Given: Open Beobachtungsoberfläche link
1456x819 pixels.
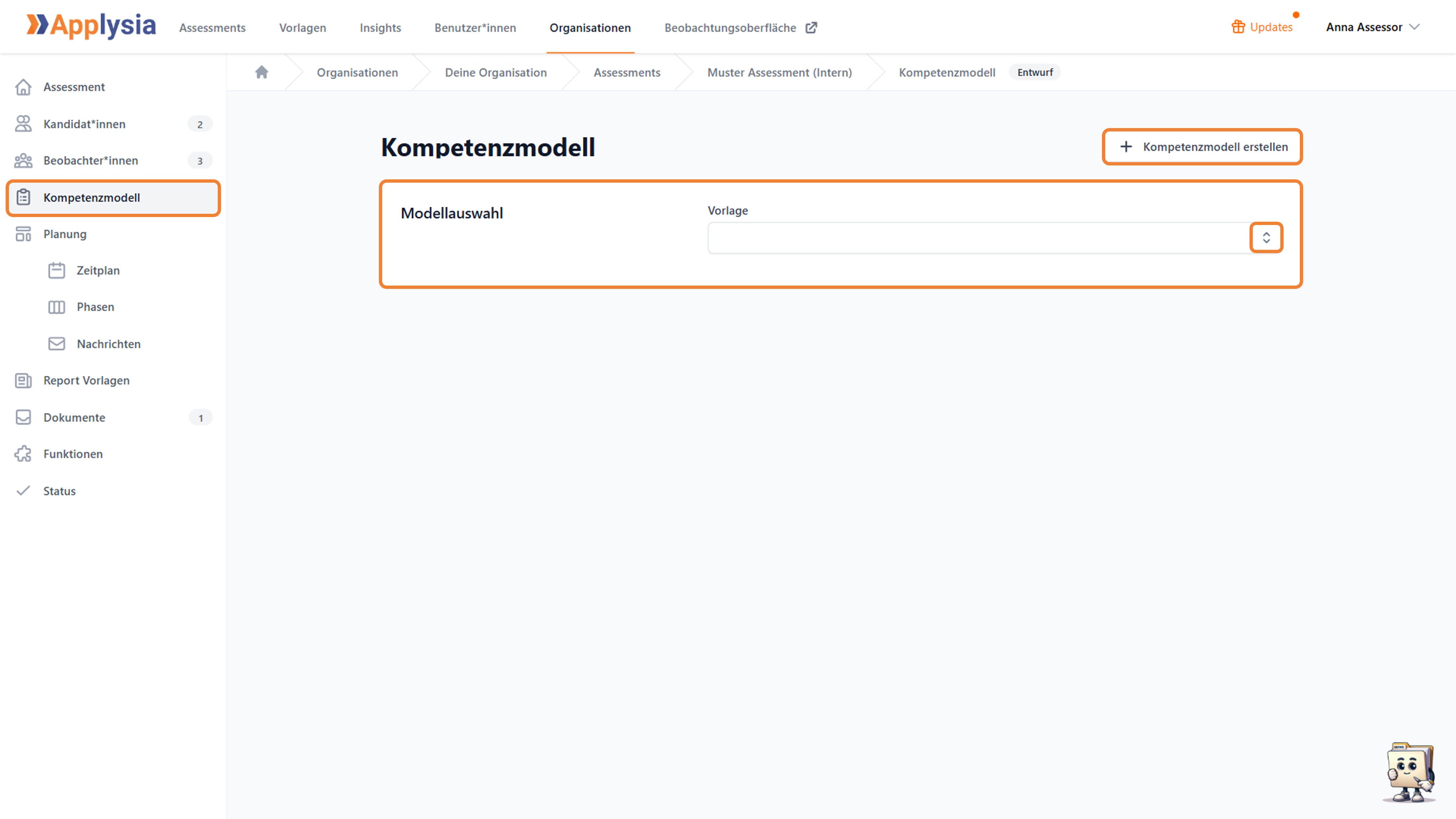Looking at the screenshot, I should click(x=730, y=28).
